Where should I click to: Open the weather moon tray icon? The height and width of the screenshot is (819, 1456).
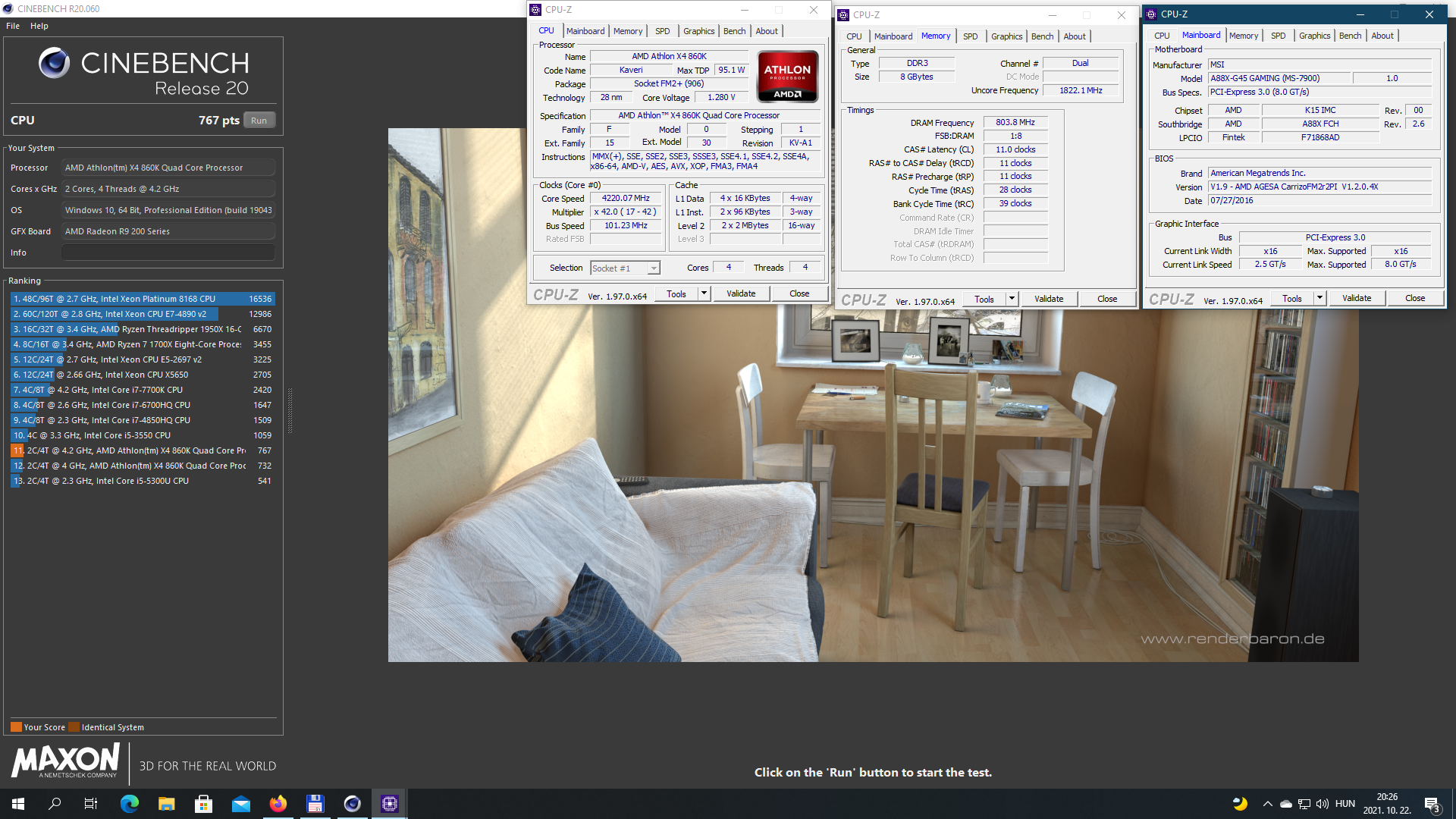point(1240,804)
